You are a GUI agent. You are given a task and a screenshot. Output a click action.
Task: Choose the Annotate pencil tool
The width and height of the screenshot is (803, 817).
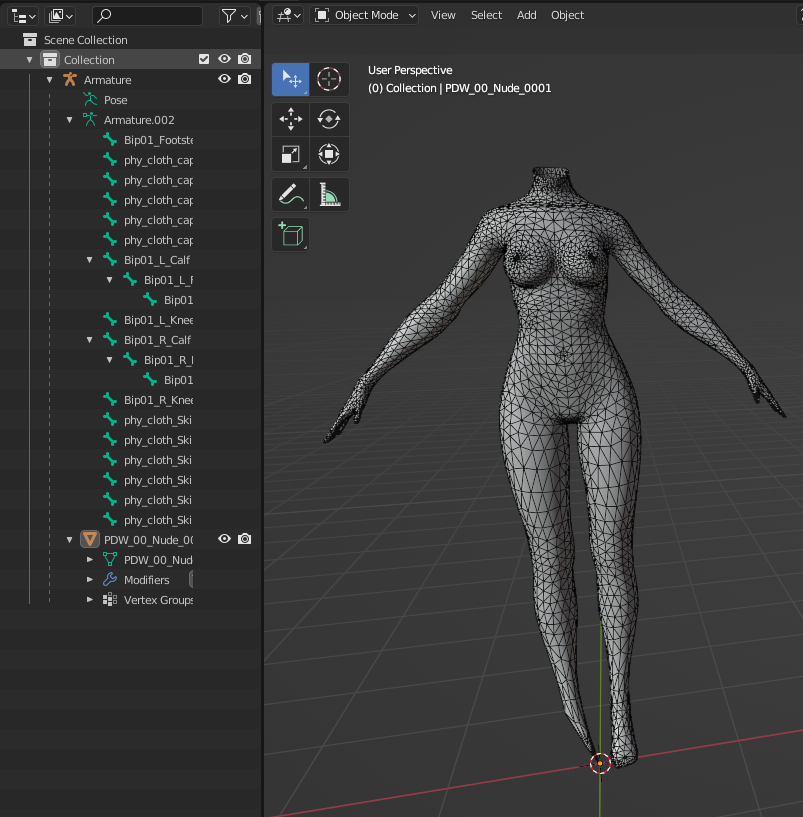(291, 194)
